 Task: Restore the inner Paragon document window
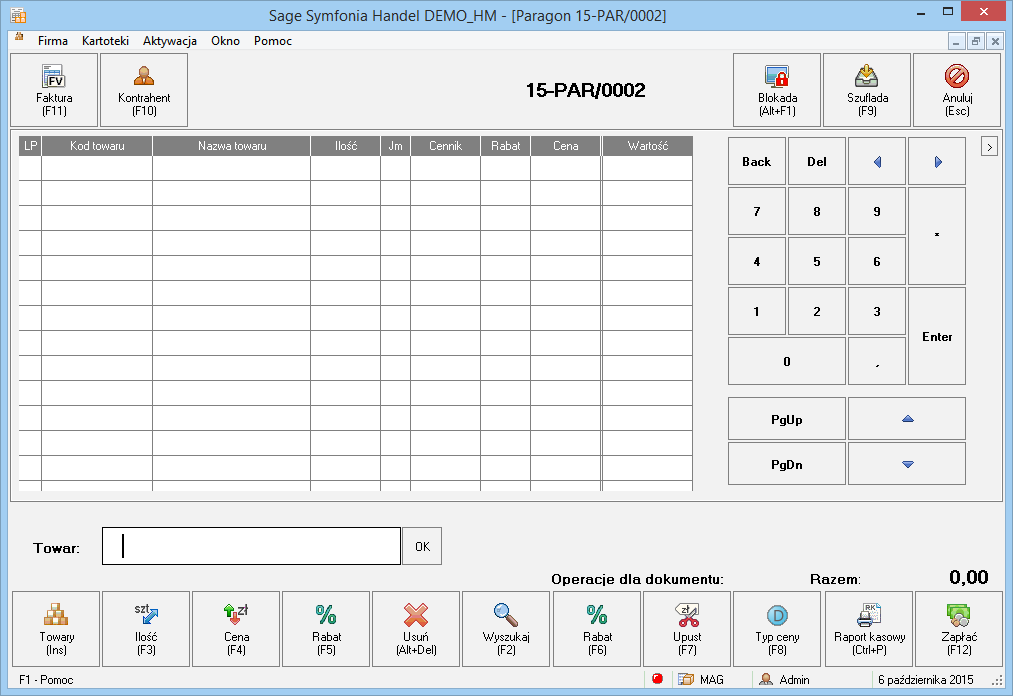(x=976, y=41)
